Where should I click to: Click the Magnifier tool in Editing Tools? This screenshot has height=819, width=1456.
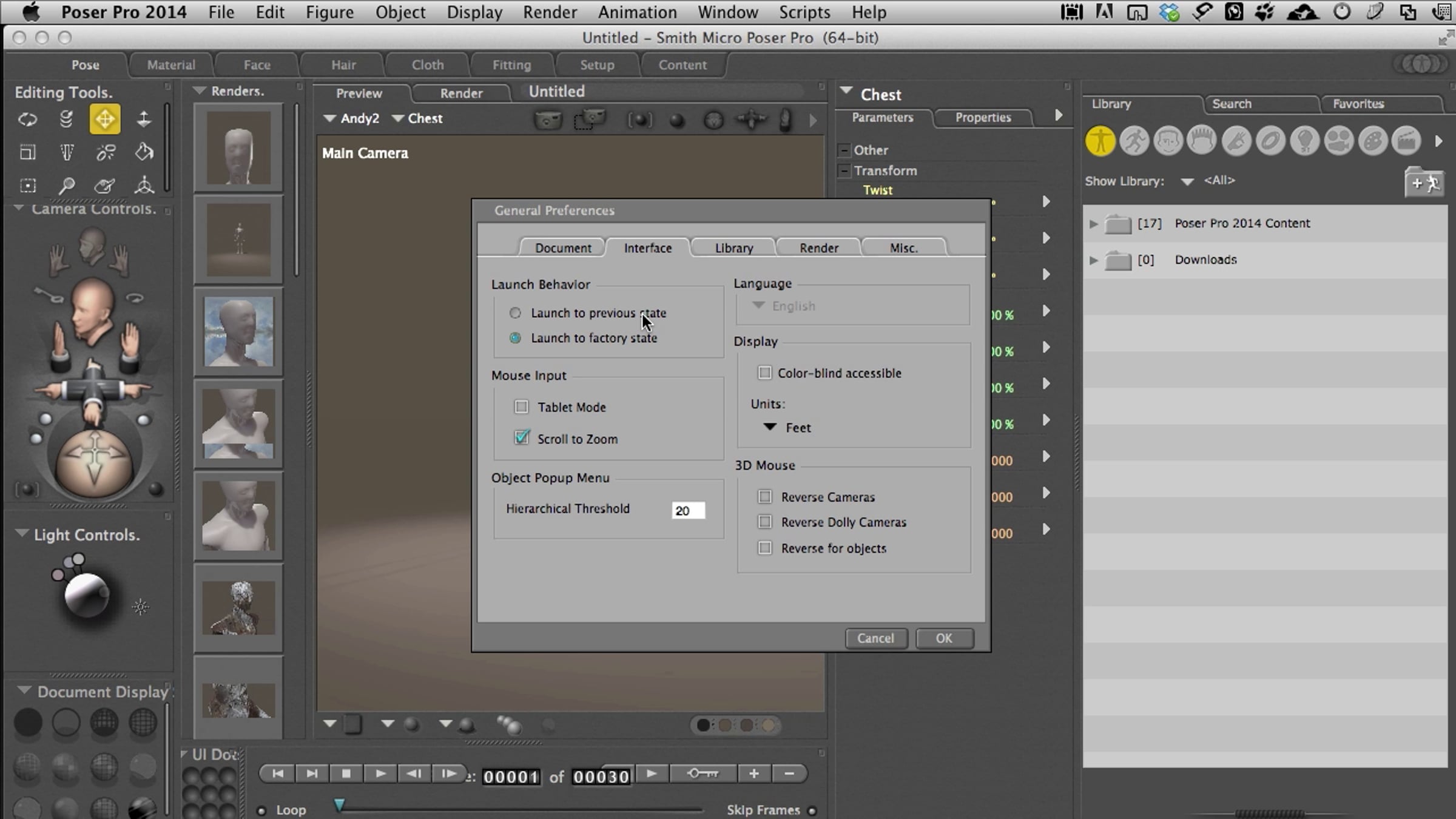coord(66,185)
